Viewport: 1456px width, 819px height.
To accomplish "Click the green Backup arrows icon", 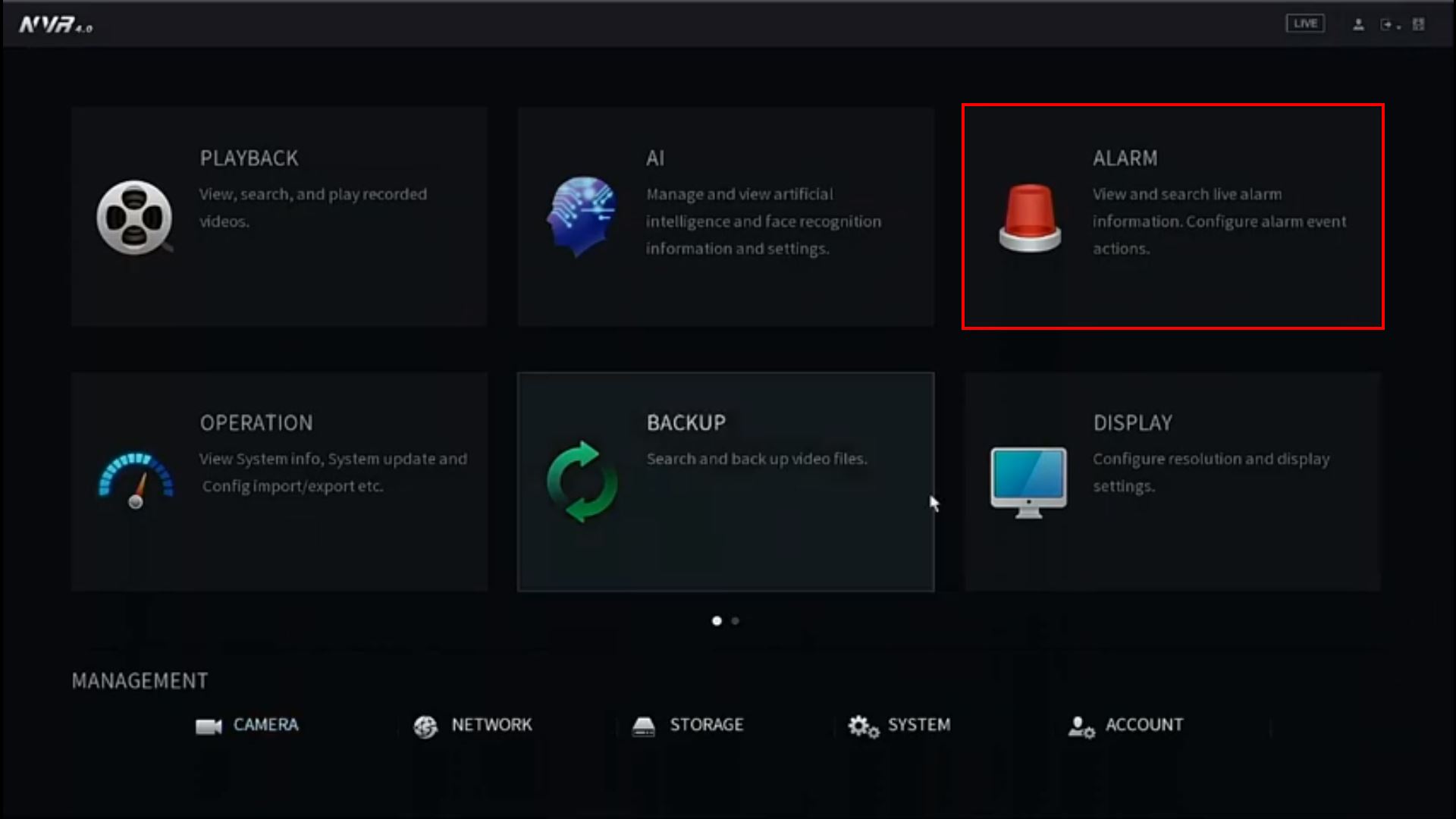I will coord(582,482).
